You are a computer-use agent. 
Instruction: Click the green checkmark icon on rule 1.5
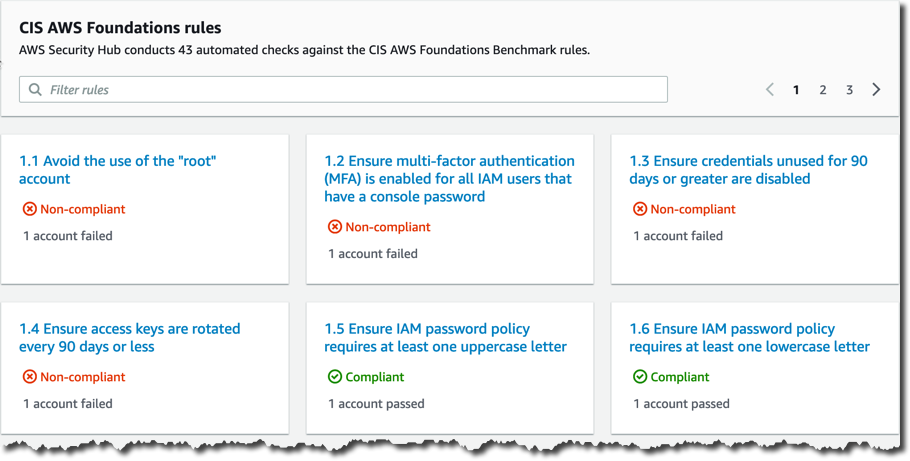tap(335, 377)
